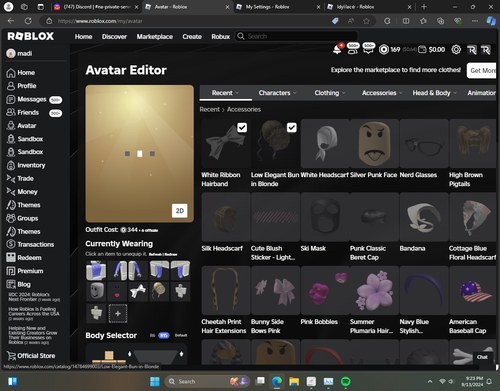Open Create in the top navigation
The image size is (500, 391).
(192, 37)
